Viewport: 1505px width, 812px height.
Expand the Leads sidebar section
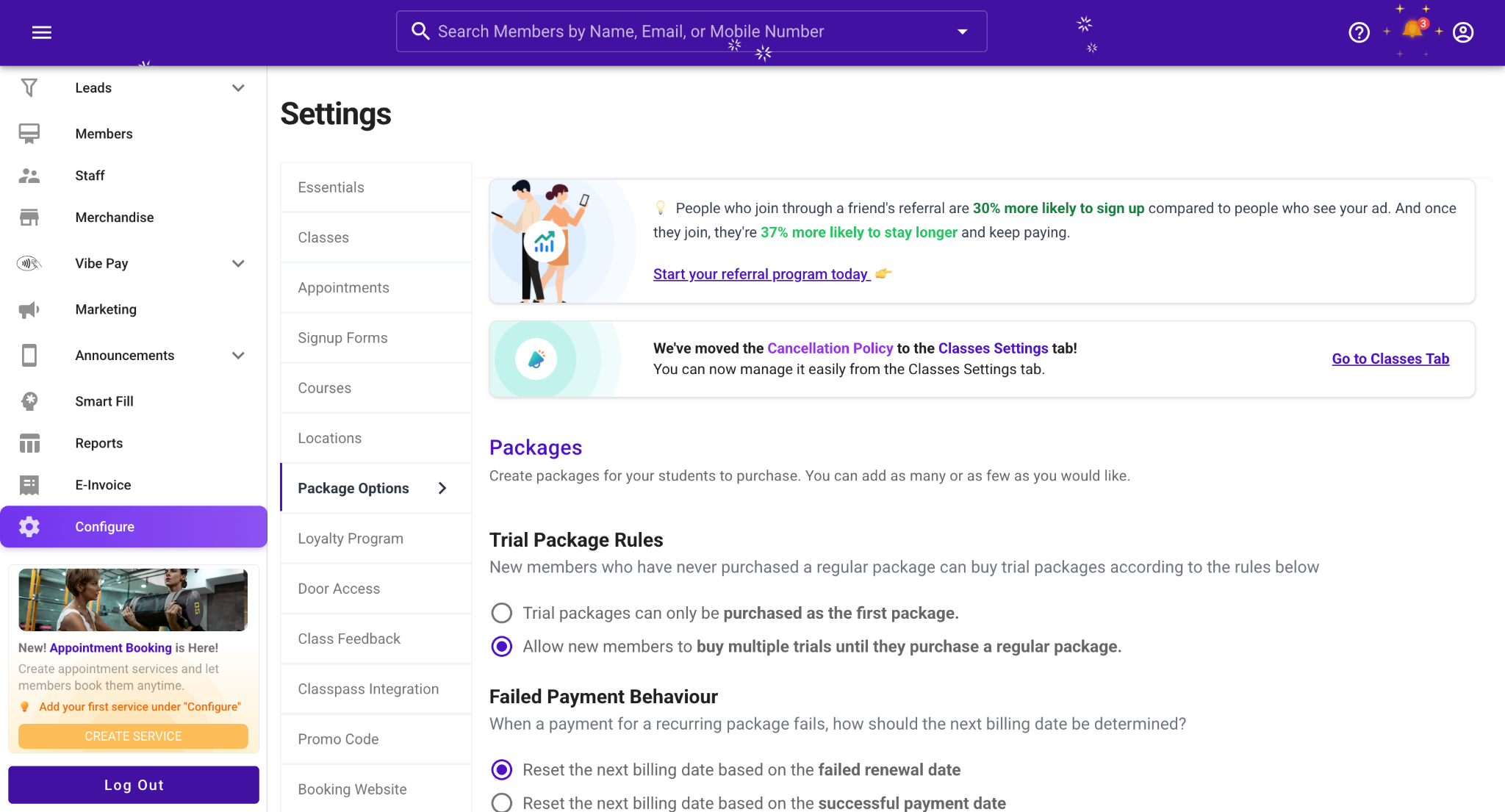point(237,88)
